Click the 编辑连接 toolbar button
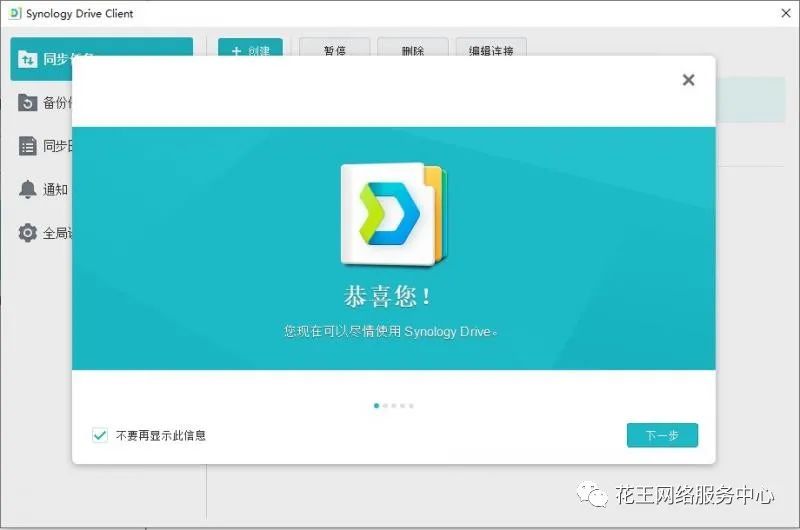The image size is (800, 530). tap(491, 48)
